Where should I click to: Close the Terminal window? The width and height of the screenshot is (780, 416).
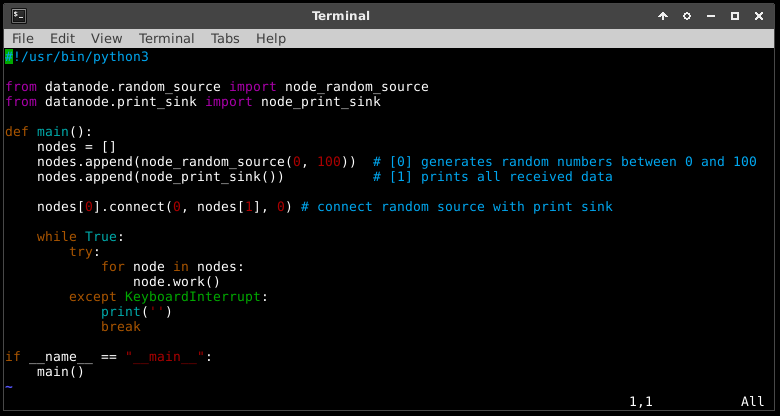(x=759, y=16)
